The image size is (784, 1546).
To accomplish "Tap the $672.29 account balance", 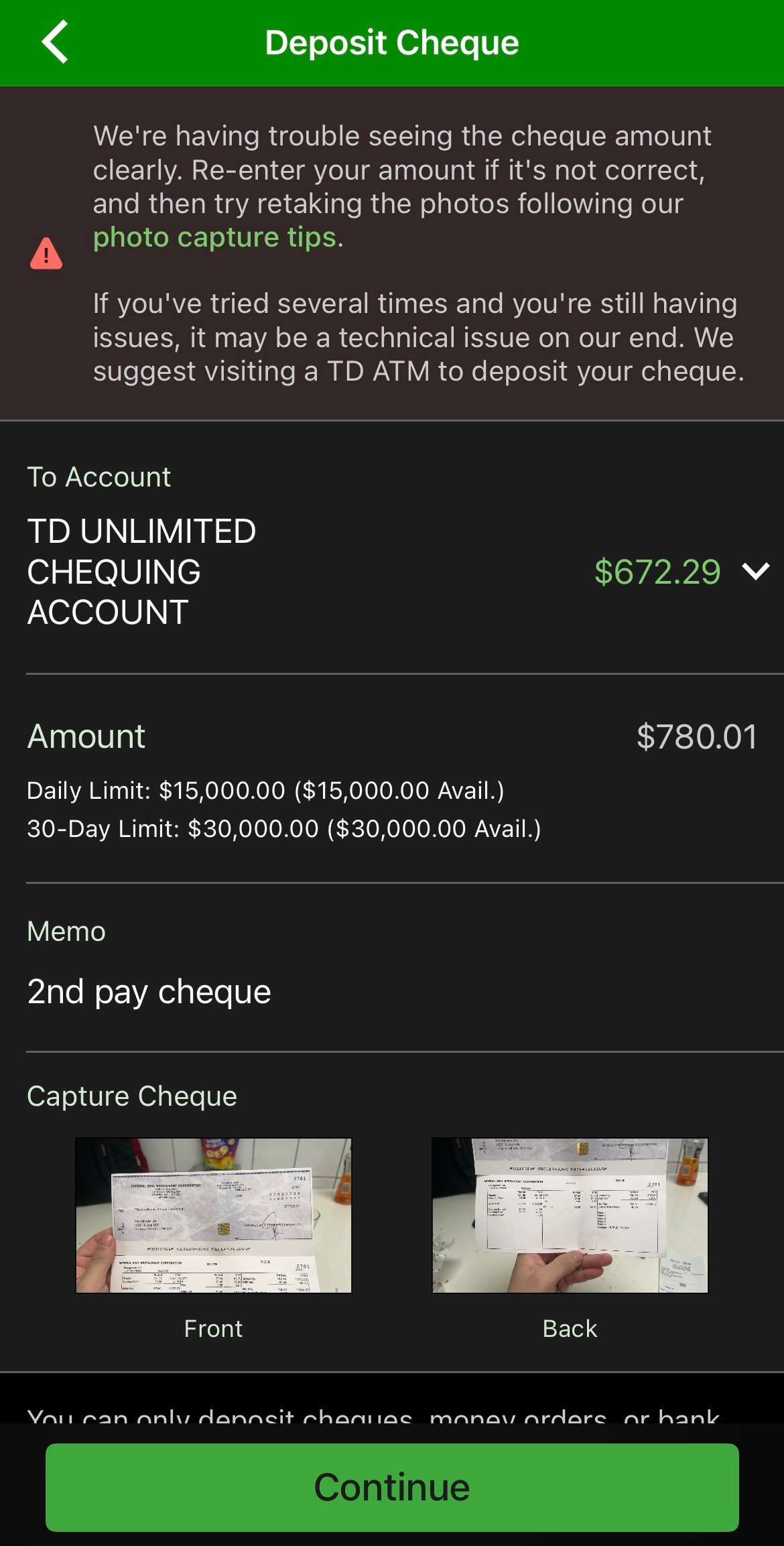I will (x=657, y=572).
